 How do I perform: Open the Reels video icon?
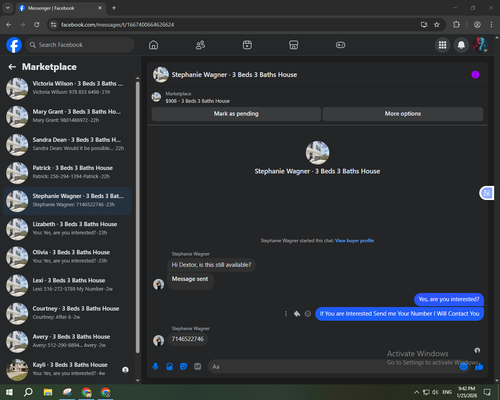(247, 45)
